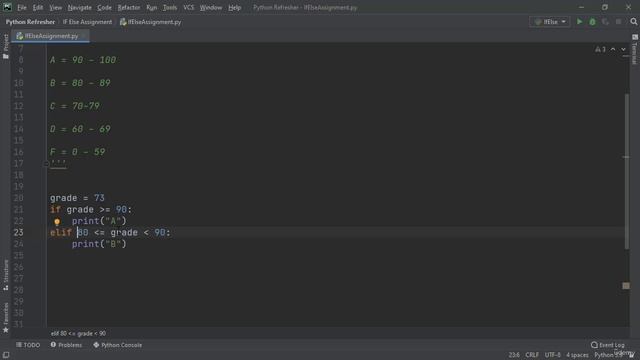Click the cursor position 23:6 indicator
This screenshot has width=640, height=360.
coord(514,355)
